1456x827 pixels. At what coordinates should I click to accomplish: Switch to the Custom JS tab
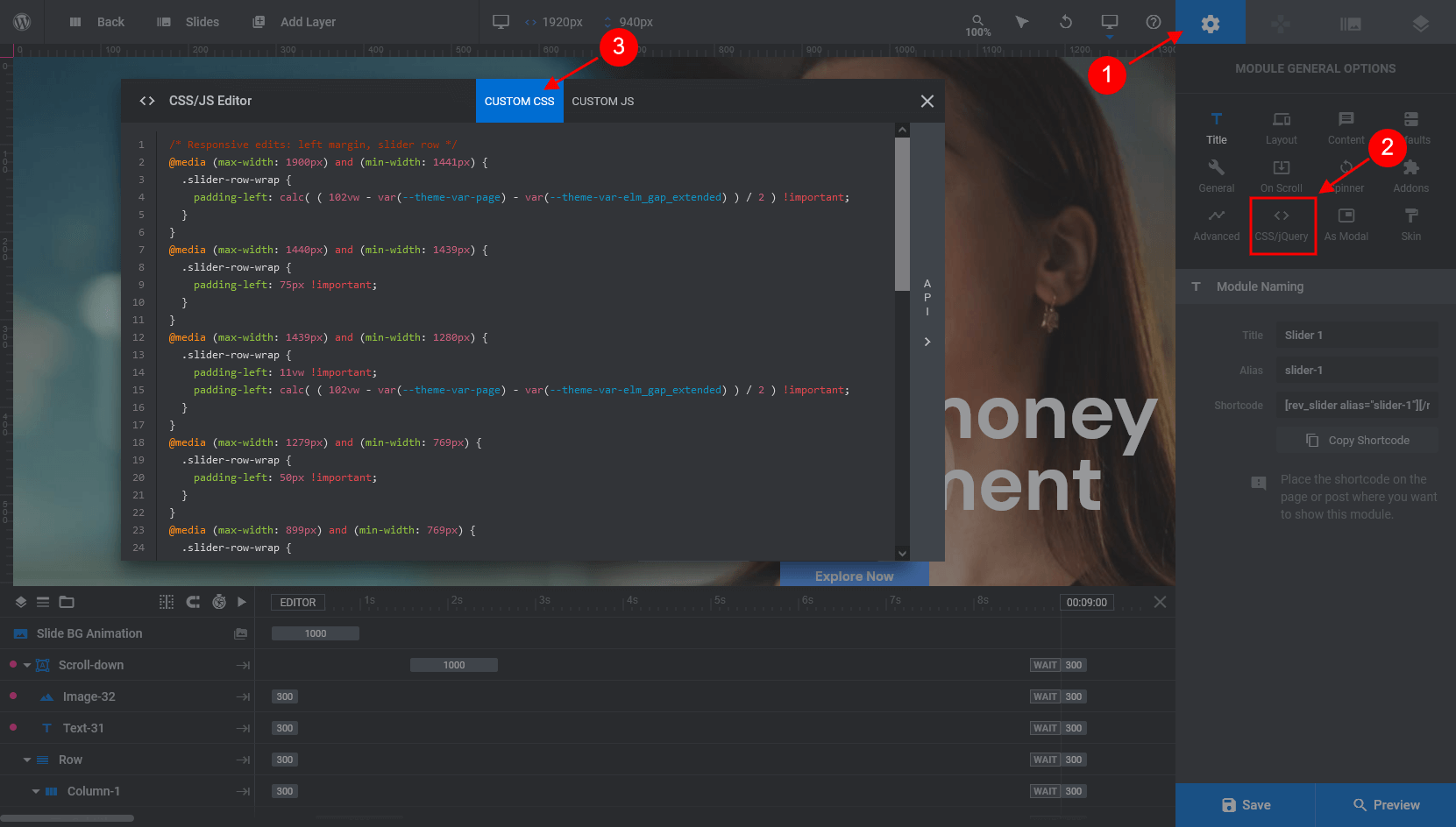(603, 101)
